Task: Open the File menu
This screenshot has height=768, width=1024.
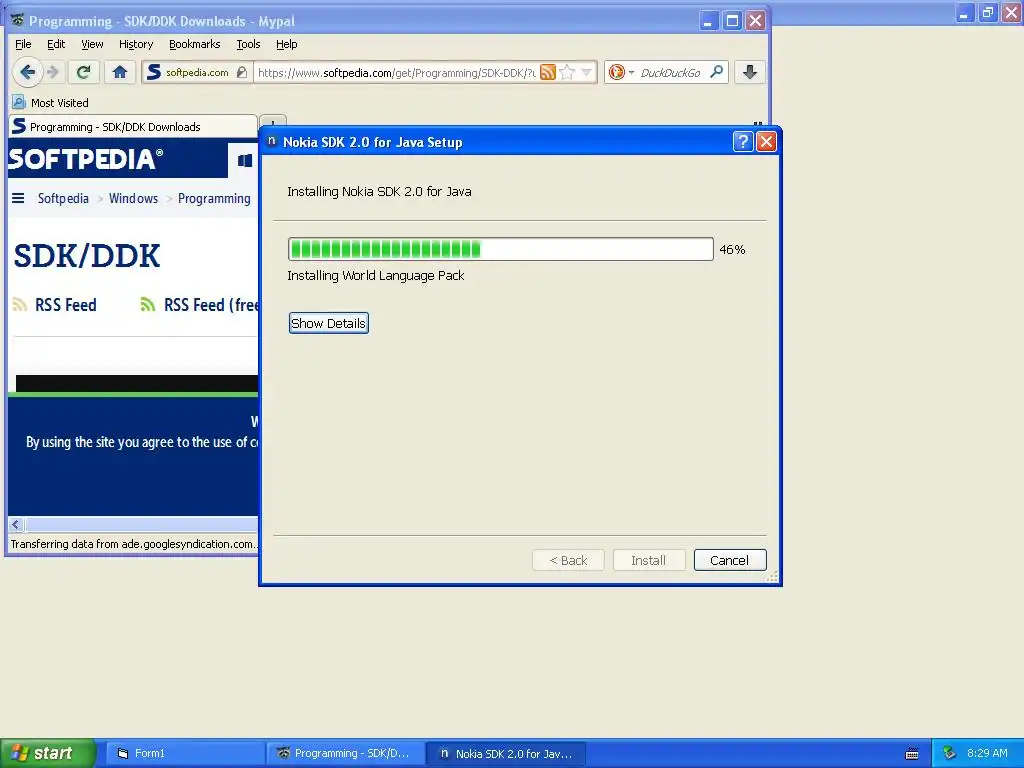Action: click(x=23, y=44)
